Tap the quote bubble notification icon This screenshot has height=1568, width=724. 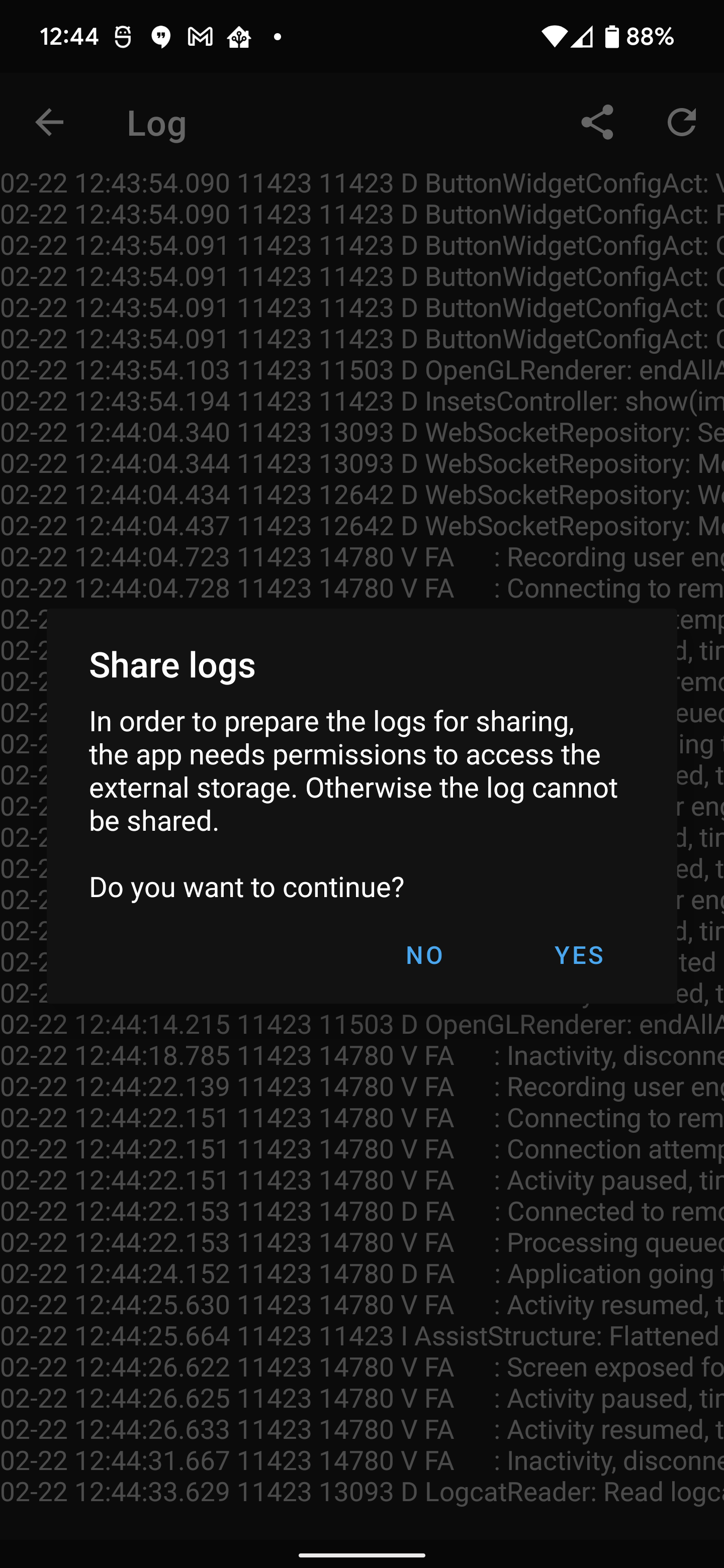(x=161, y=37)
